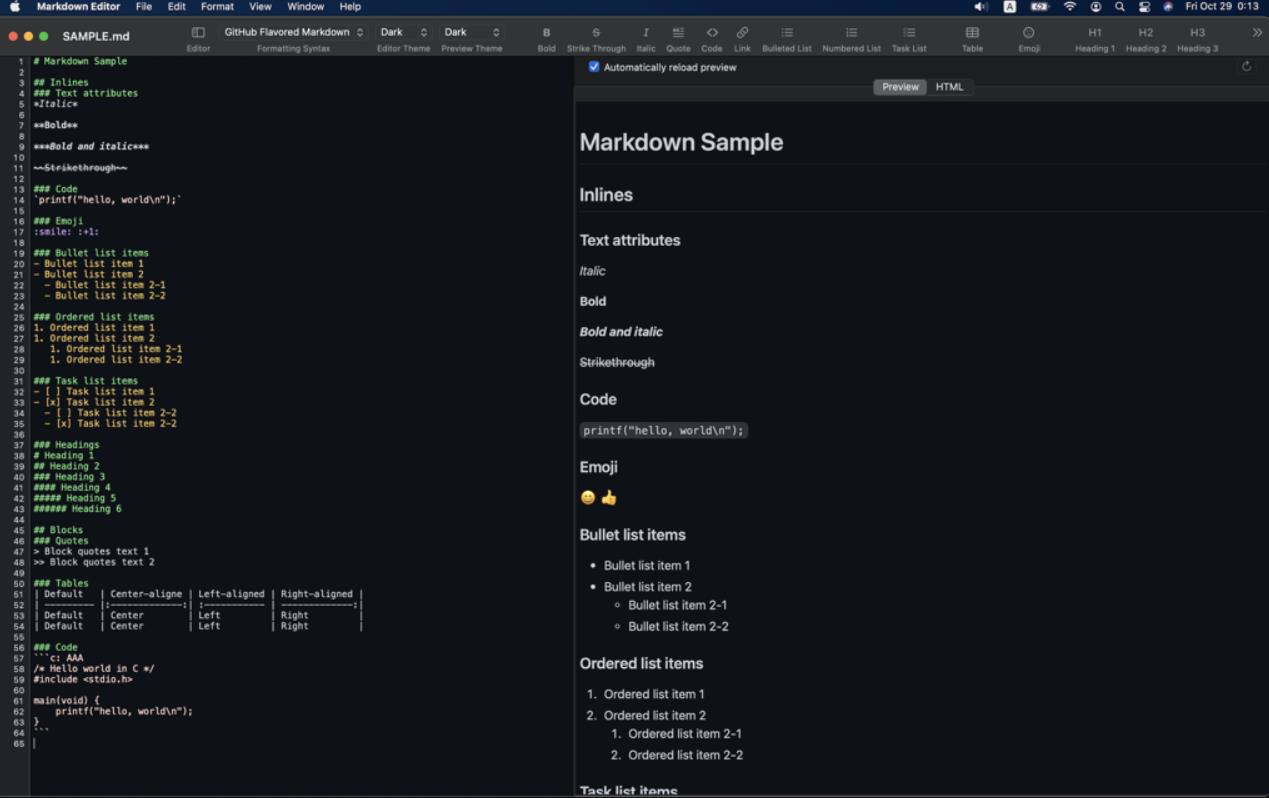Open Control Center
The image size is (1269, 798).
coord(1144,6)
